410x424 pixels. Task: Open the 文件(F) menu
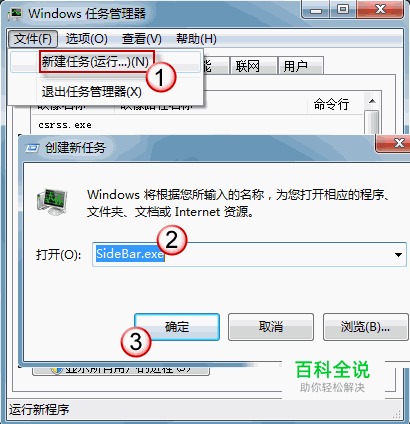(33, 39)
